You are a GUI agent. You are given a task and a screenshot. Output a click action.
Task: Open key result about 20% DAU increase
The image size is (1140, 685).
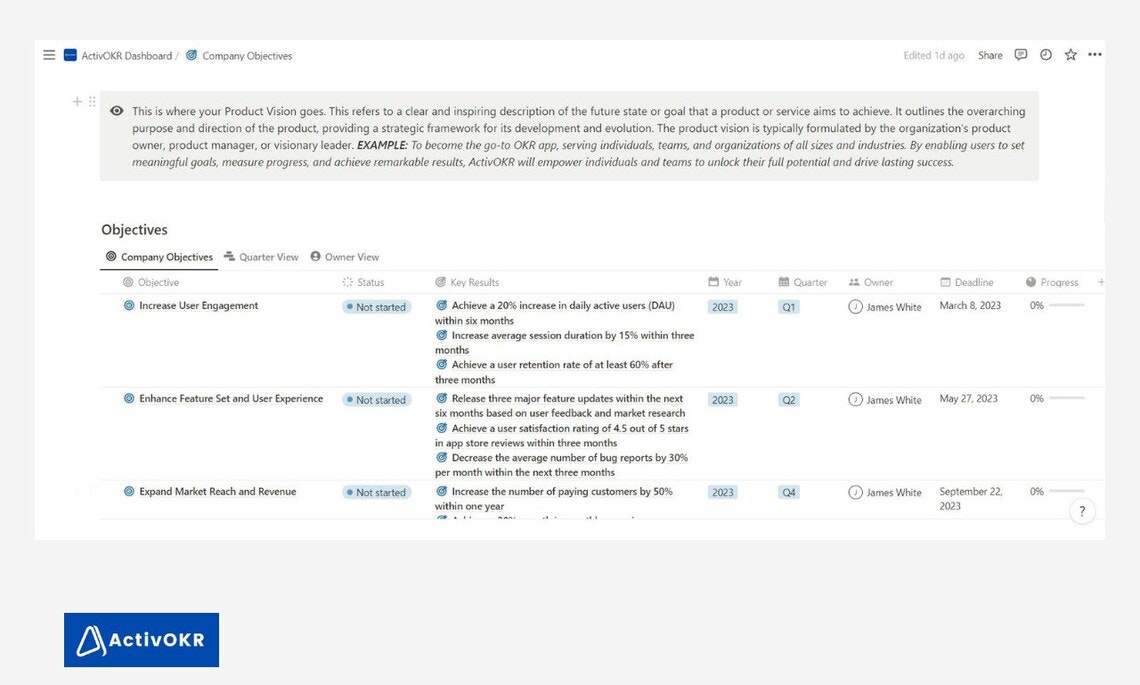[555, 313]
